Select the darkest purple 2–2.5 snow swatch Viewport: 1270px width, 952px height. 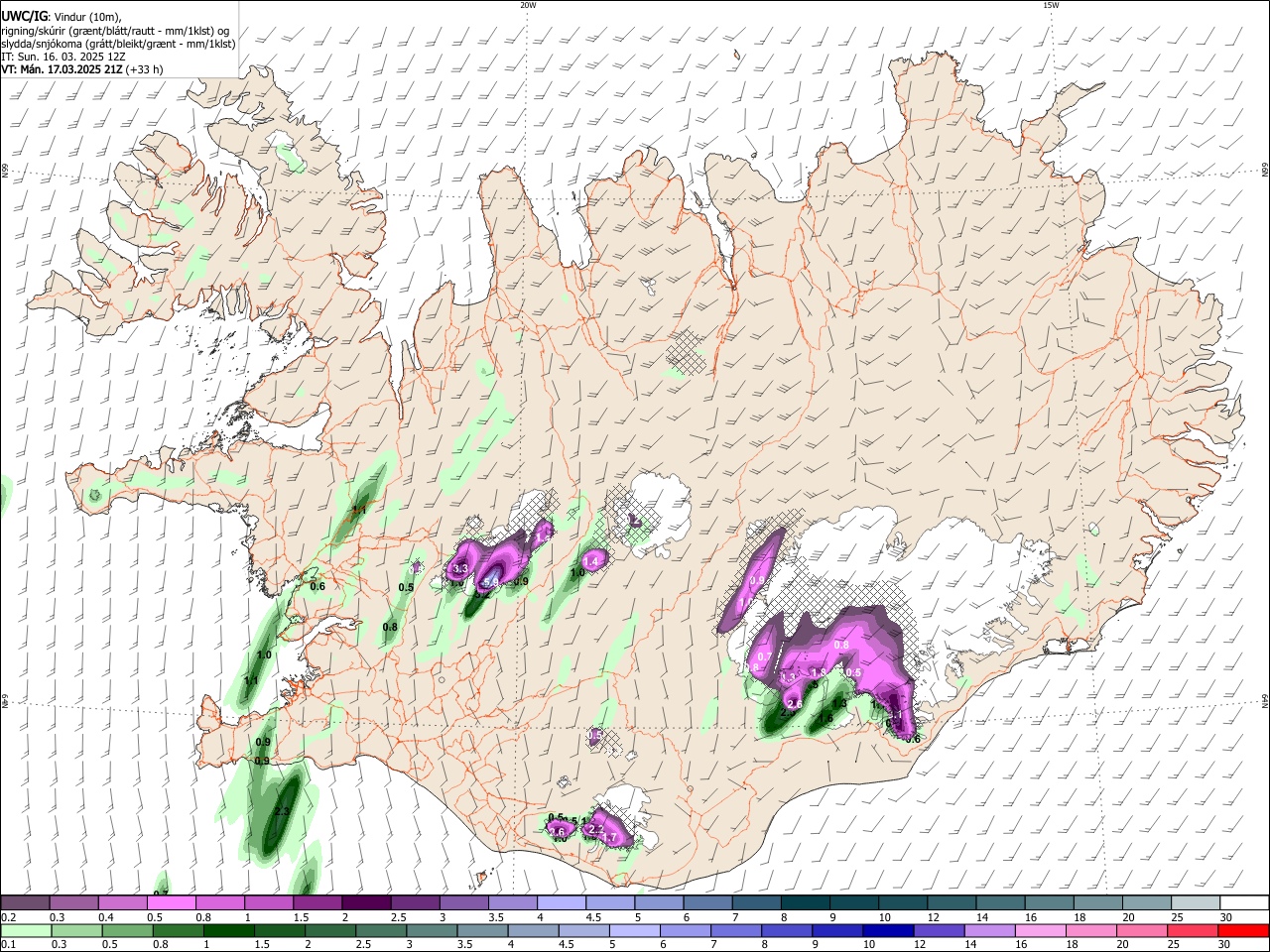click(x=366, y=903)
